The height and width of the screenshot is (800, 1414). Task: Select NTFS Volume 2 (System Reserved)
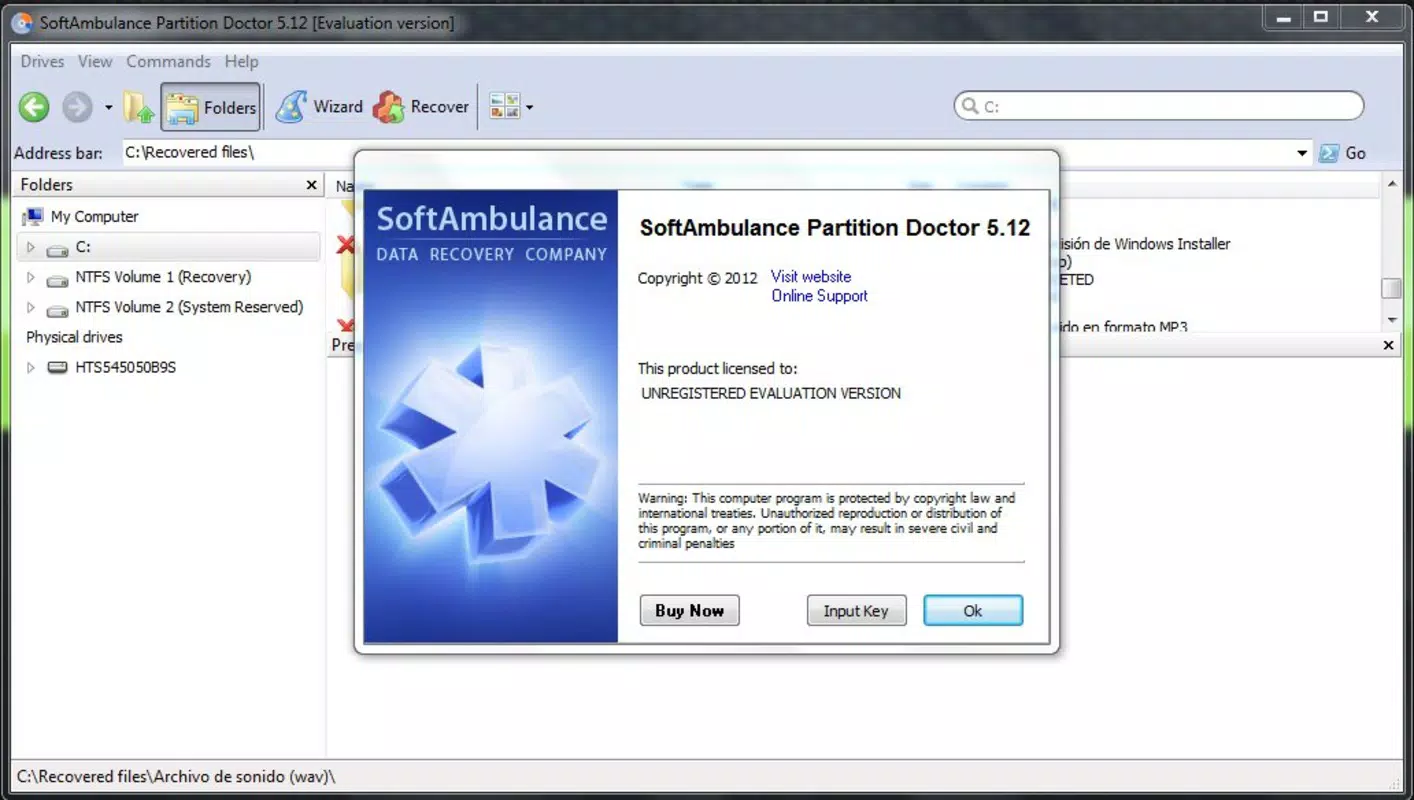point(189,307)
